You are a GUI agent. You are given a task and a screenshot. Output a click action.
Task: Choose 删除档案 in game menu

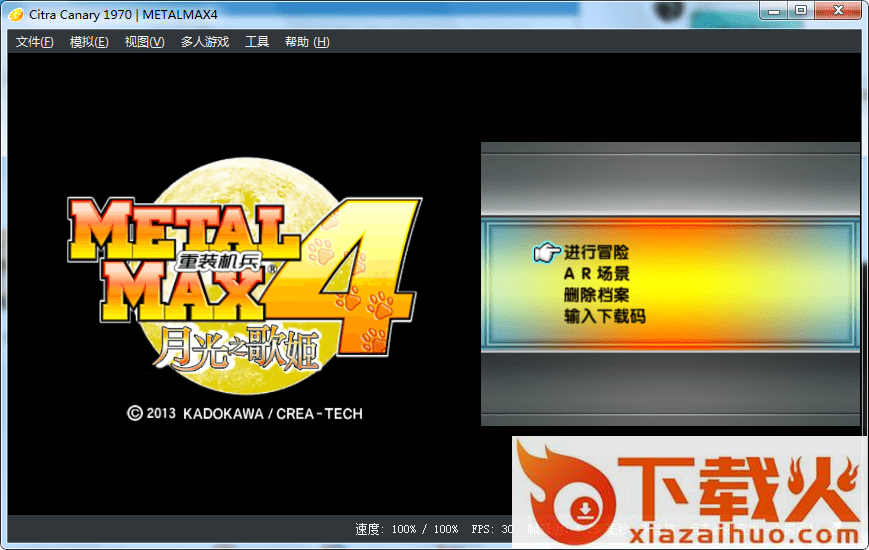tap(596, 295)
